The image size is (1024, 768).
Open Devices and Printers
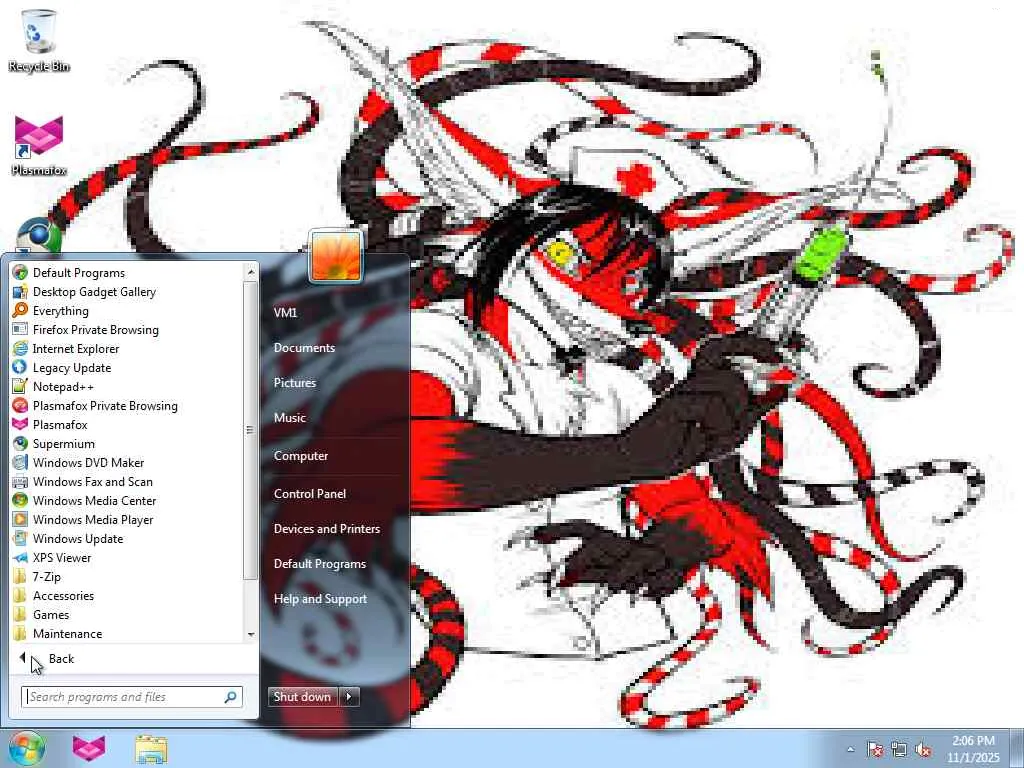point(327,528)
